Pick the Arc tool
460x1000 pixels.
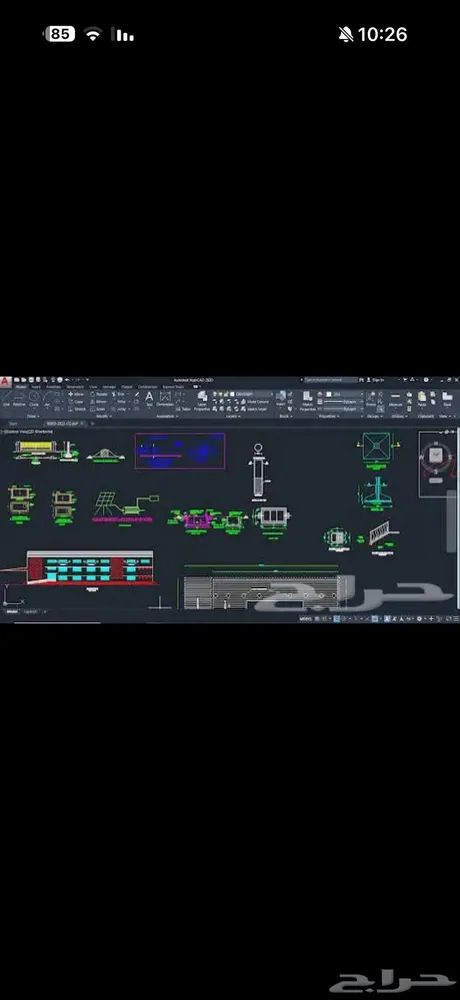point(47,399)
